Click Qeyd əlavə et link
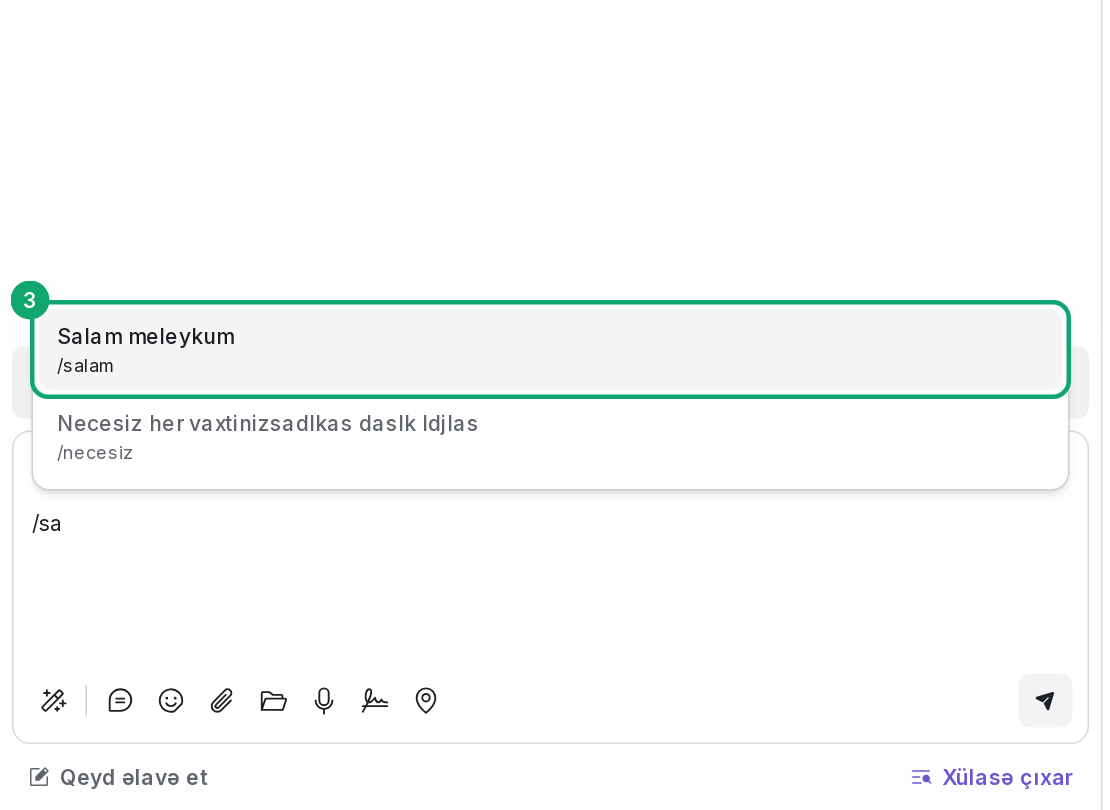 [133, 777]
